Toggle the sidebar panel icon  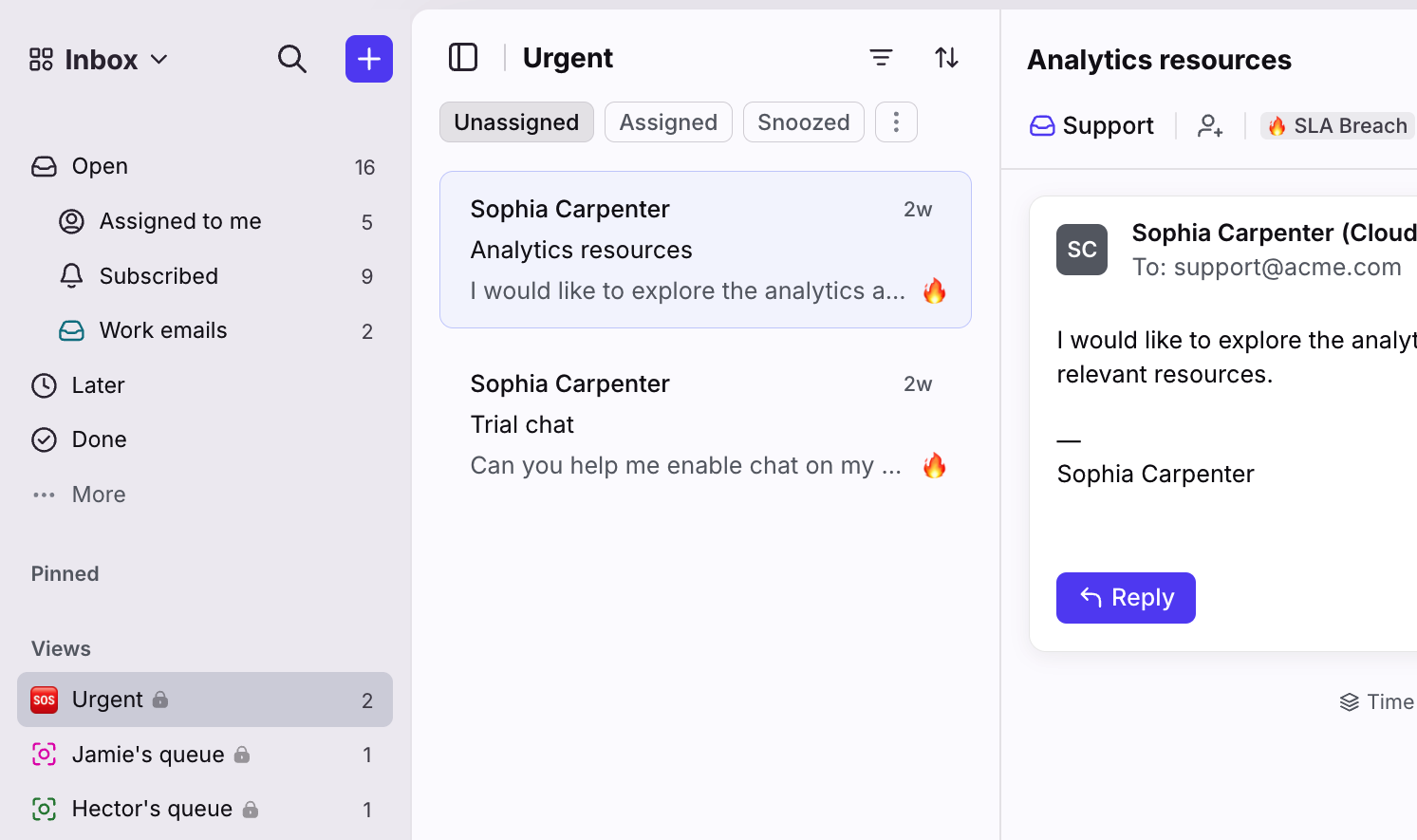(x=463, y=58)
